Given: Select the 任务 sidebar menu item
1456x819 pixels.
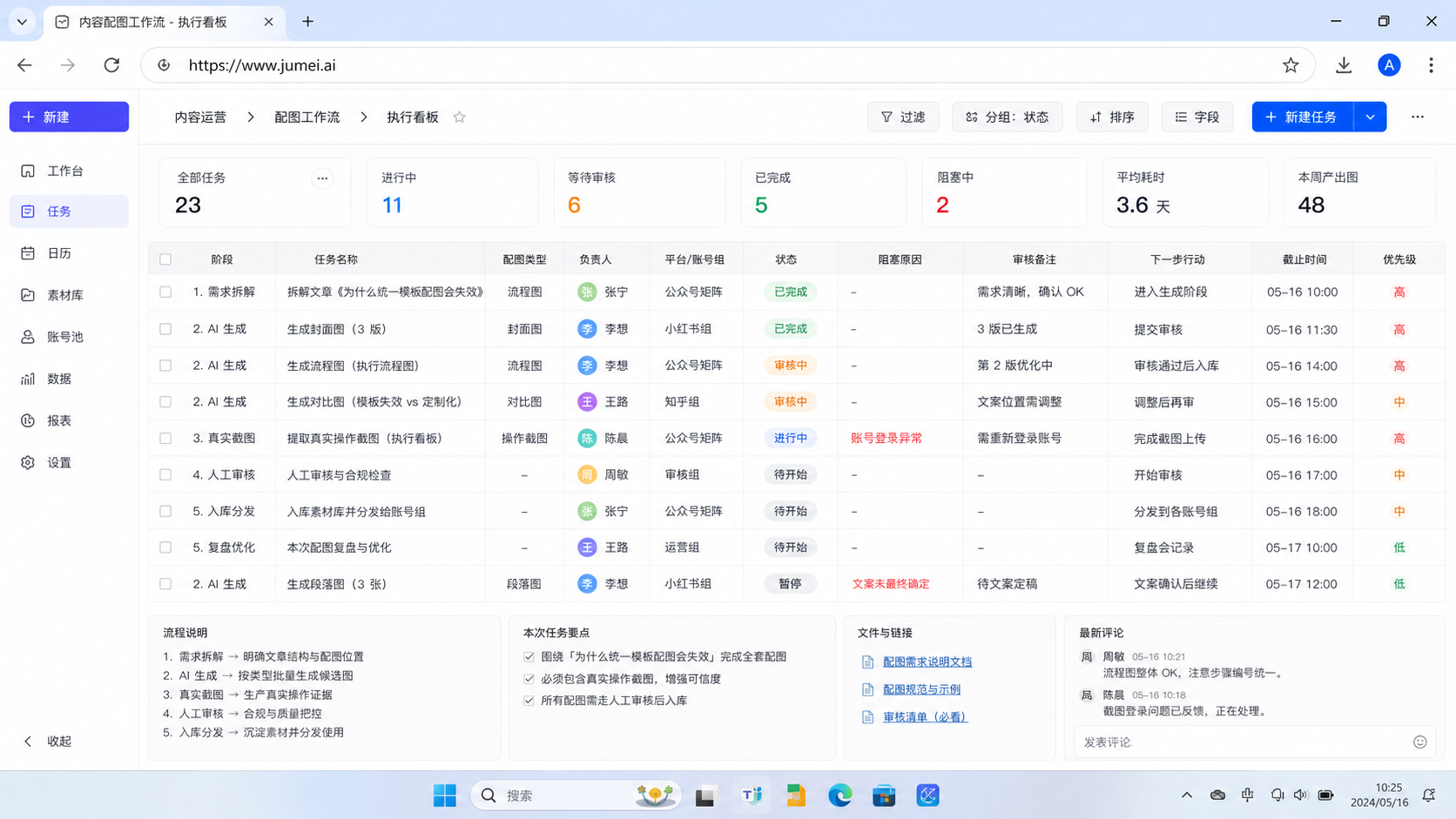Looking at the screenshot, I should tap(69, 211).
